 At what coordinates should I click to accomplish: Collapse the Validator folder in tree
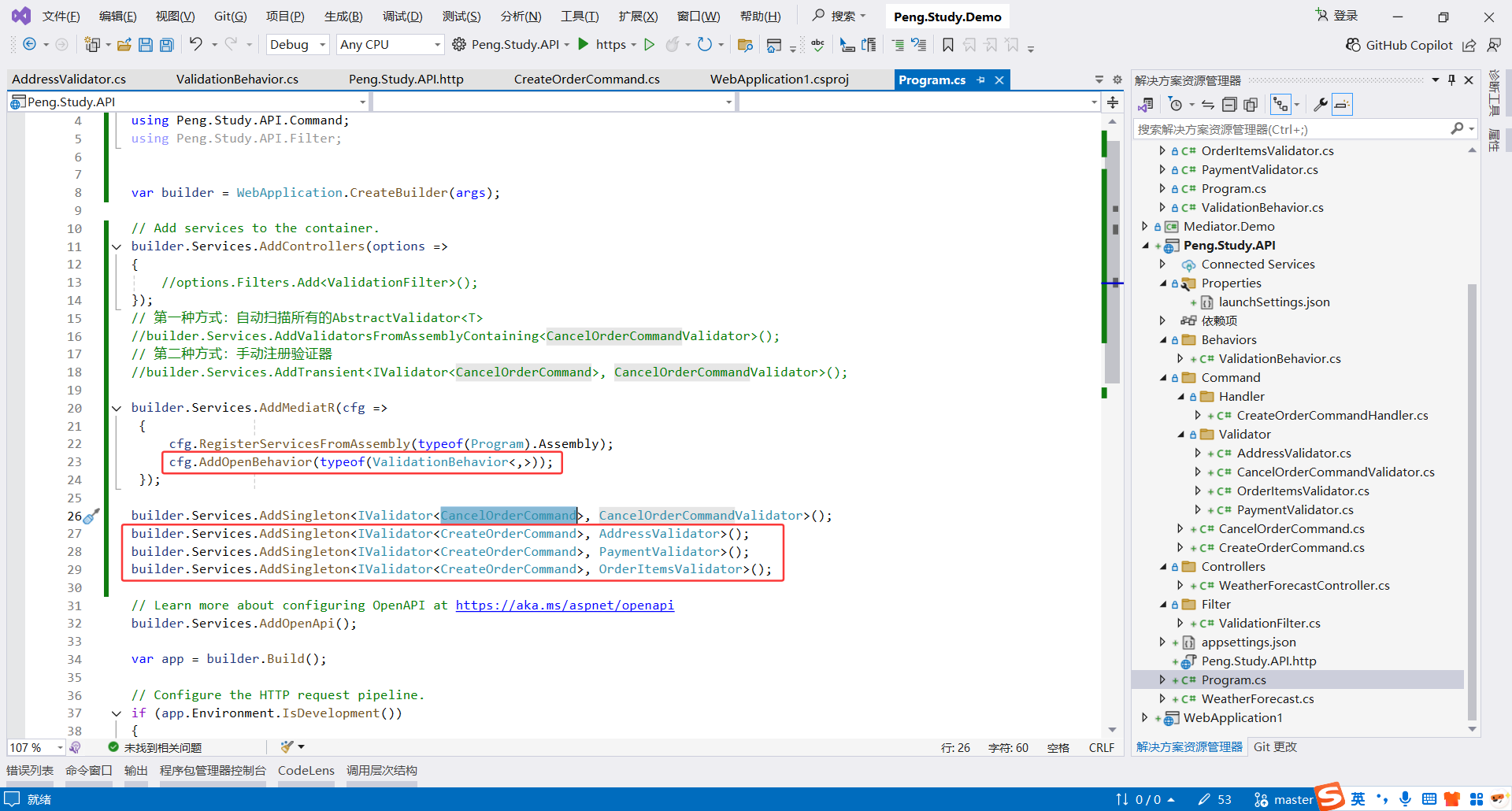point(1180,435)
